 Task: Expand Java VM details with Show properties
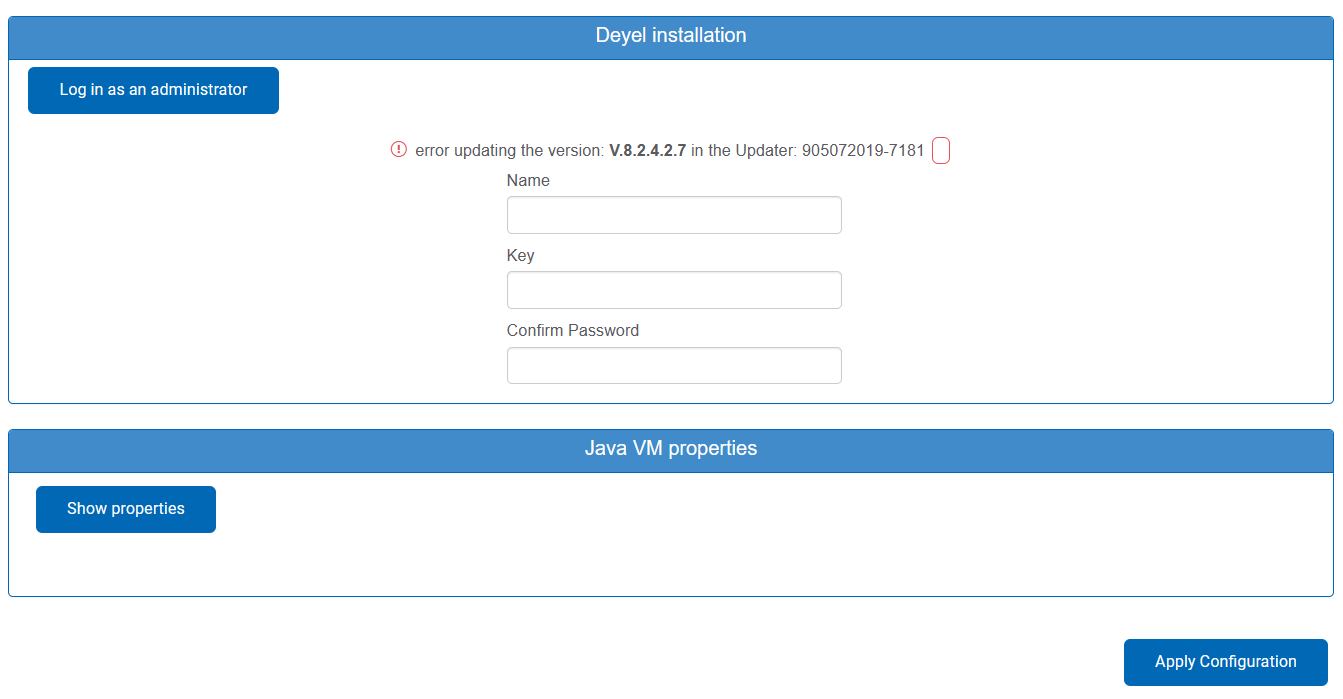[126, 509]
